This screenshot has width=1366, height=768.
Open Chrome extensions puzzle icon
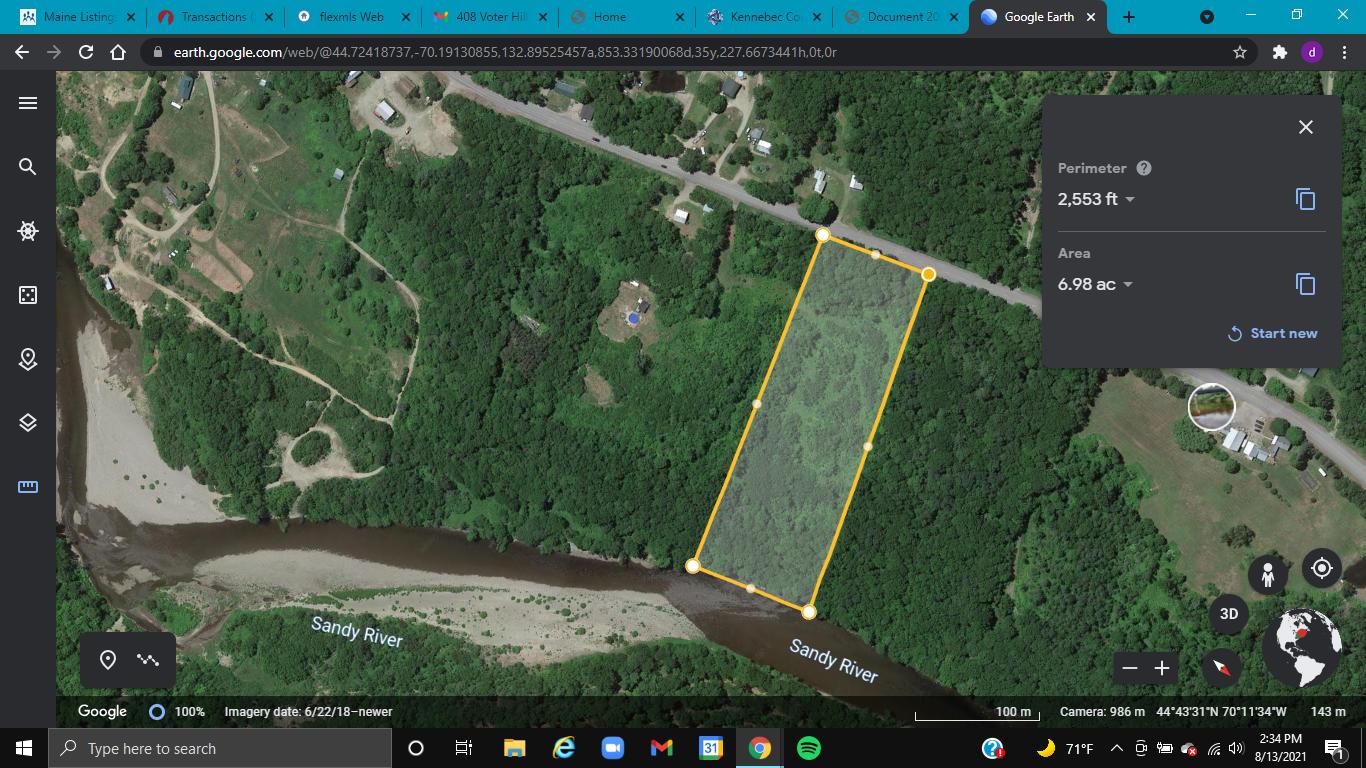[x=1279, y=52]
